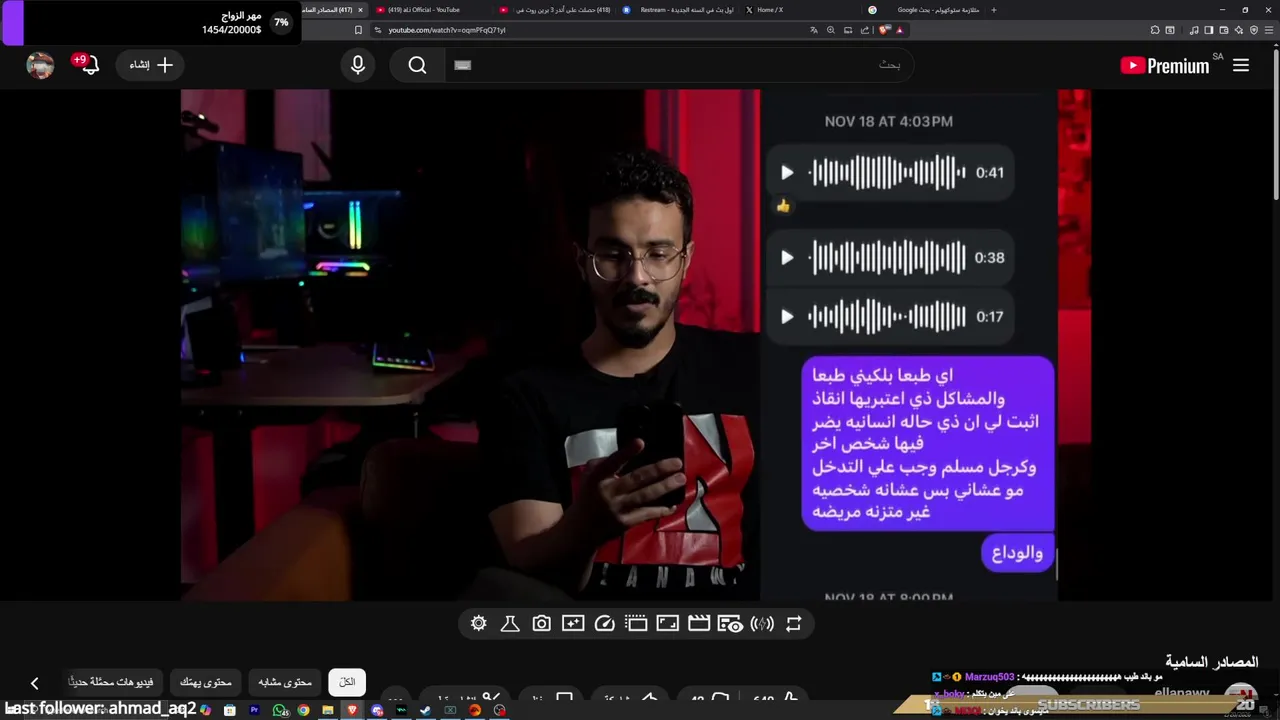Screen dimensions: 1280x720
Task: Open Brave browser from the taskbar
Action: click(352, 710)
